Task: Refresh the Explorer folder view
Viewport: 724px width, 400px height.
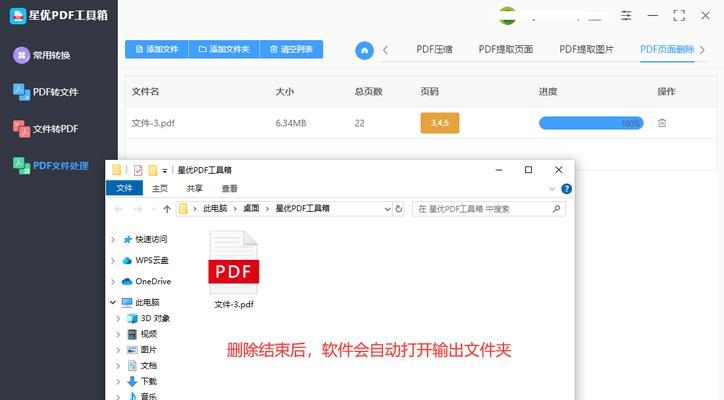Action: (x=398, y=209)
